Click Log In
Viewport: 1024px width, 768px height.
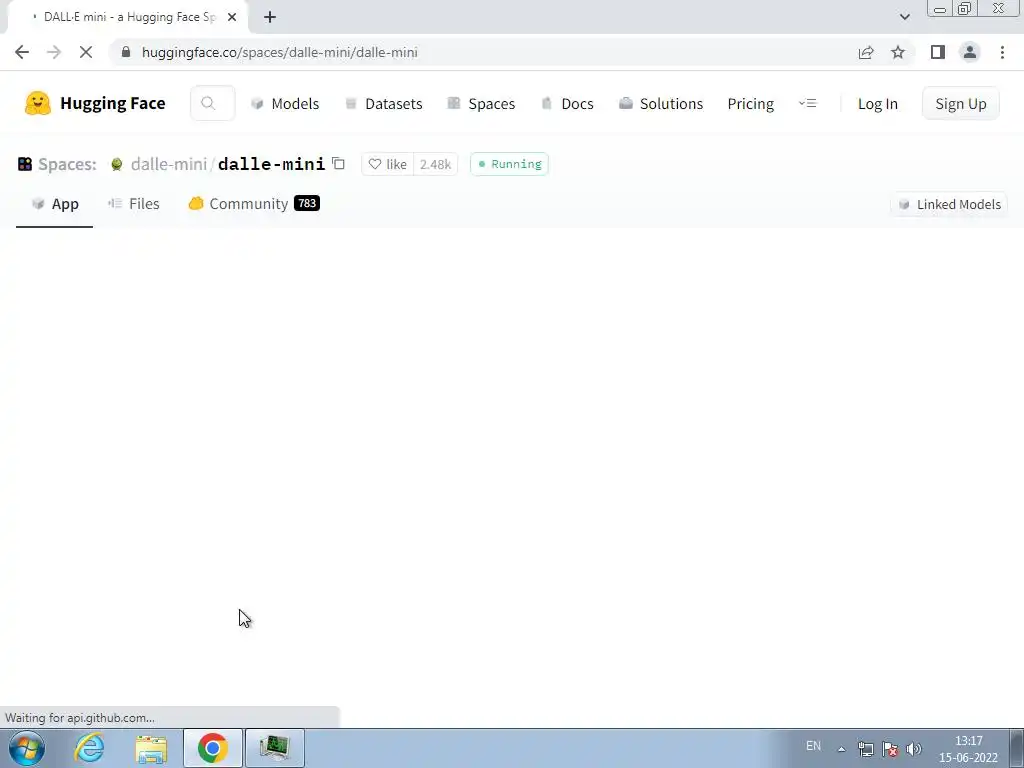(878, 104)
